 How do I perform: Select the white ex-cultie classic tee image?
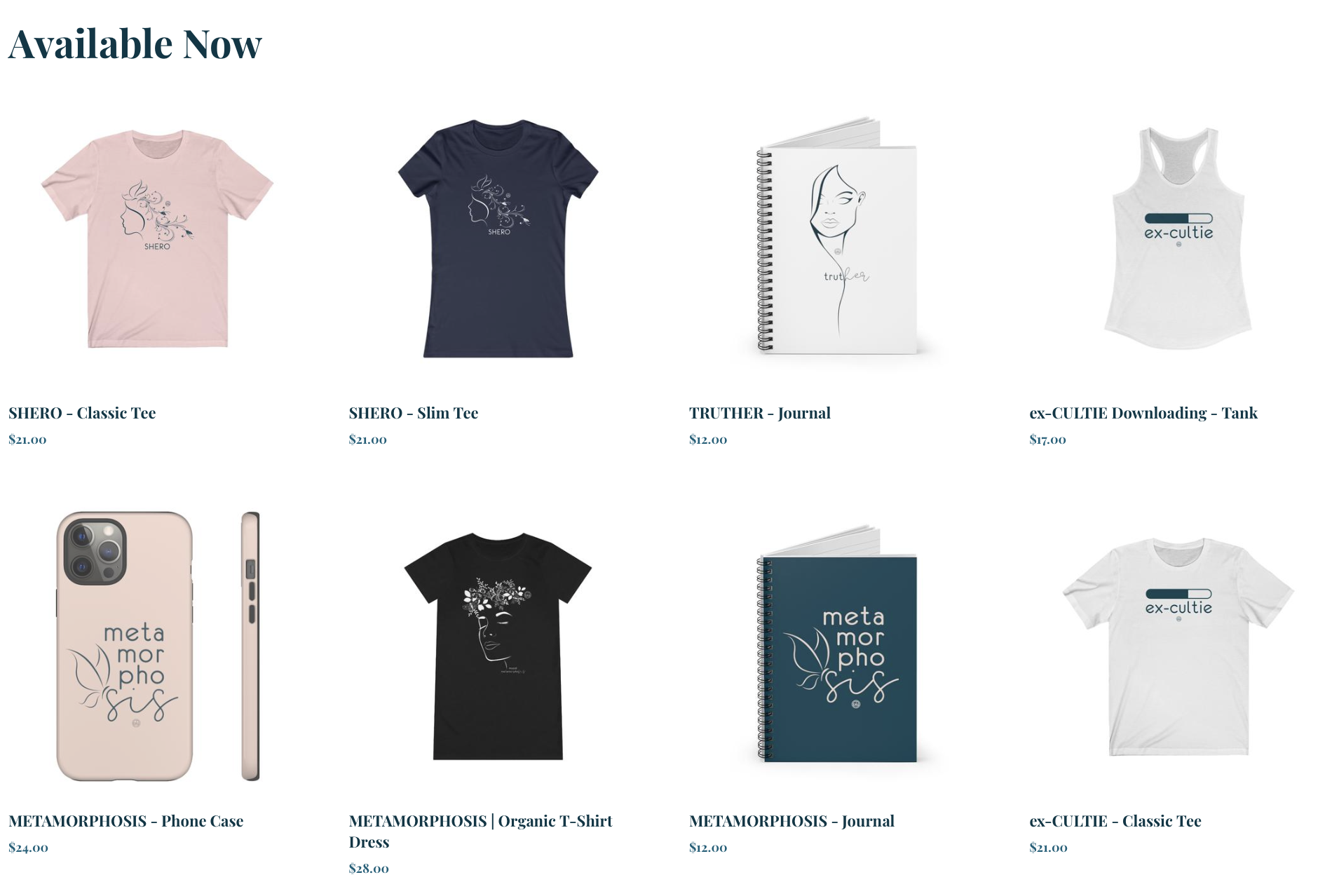click(x=1178, y=646)
